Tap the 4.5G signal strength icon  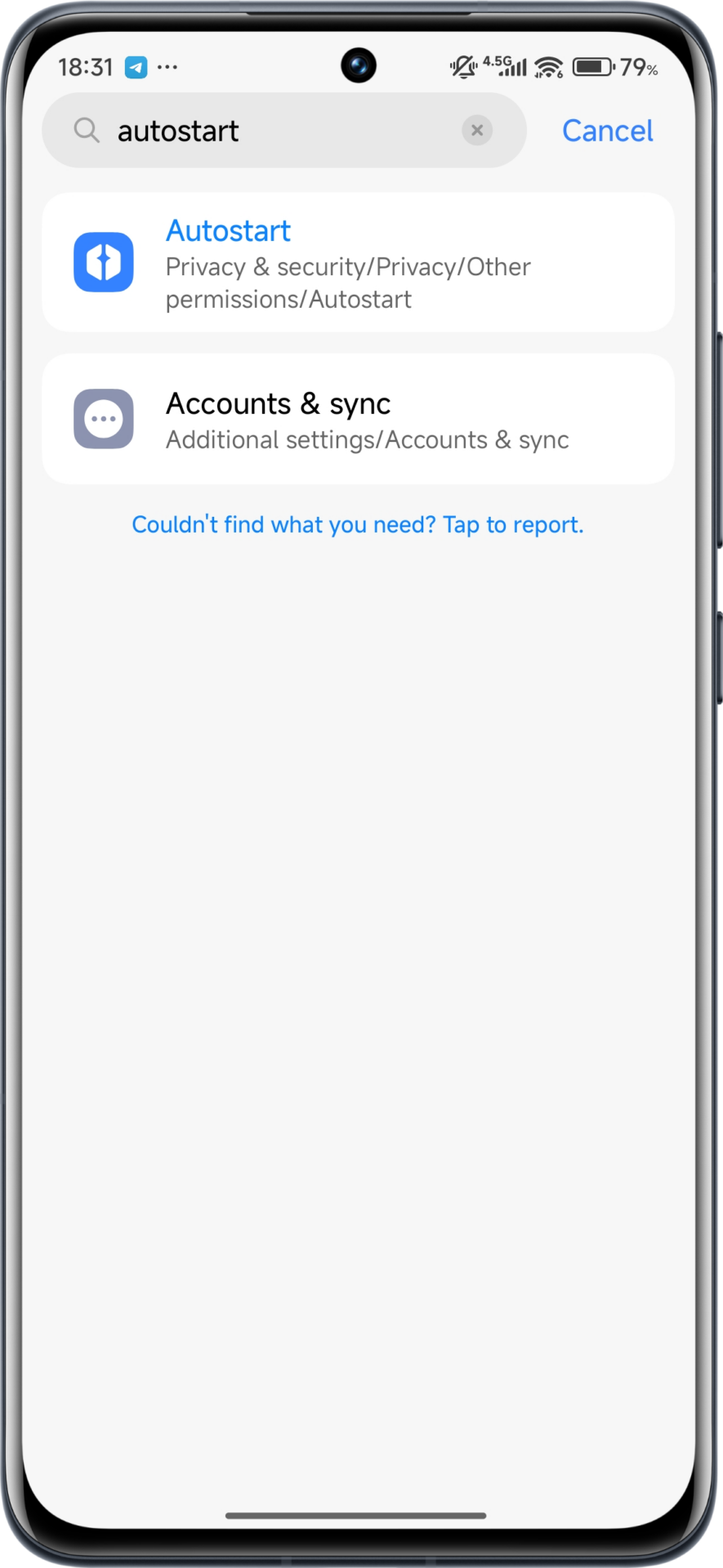506,65
